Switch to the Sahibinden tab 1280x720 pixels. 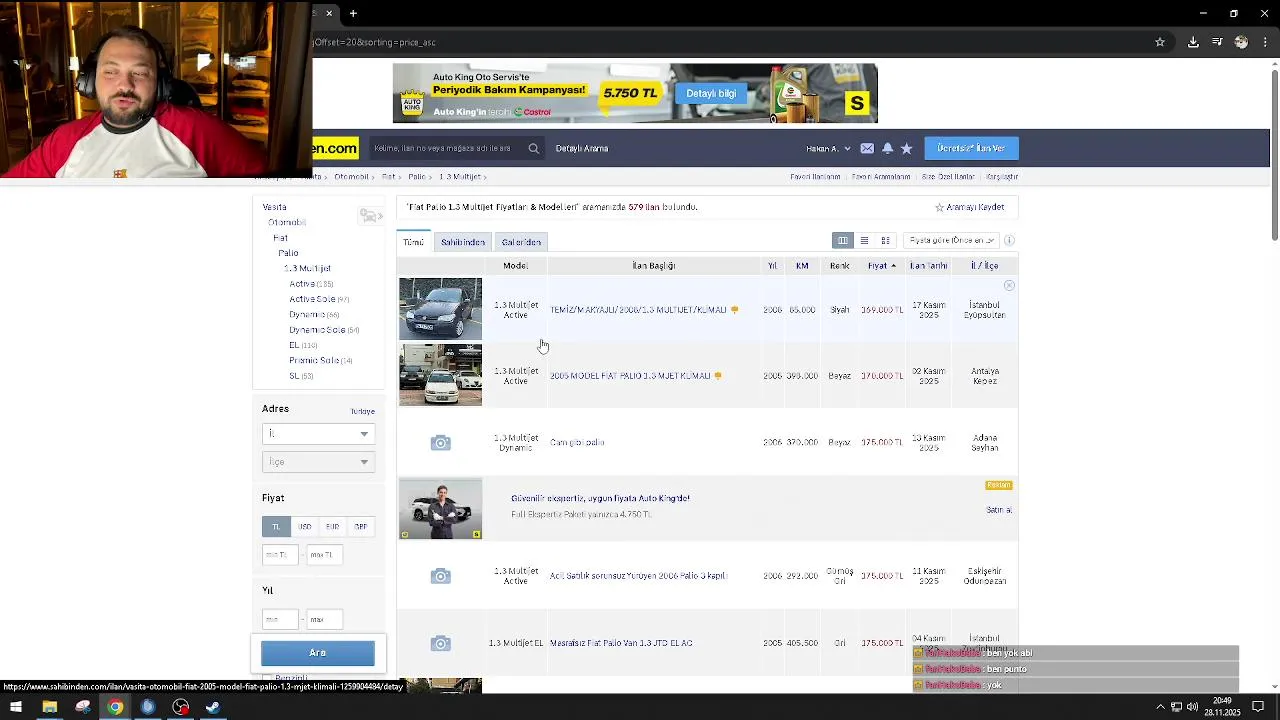[x=462, y=242]
